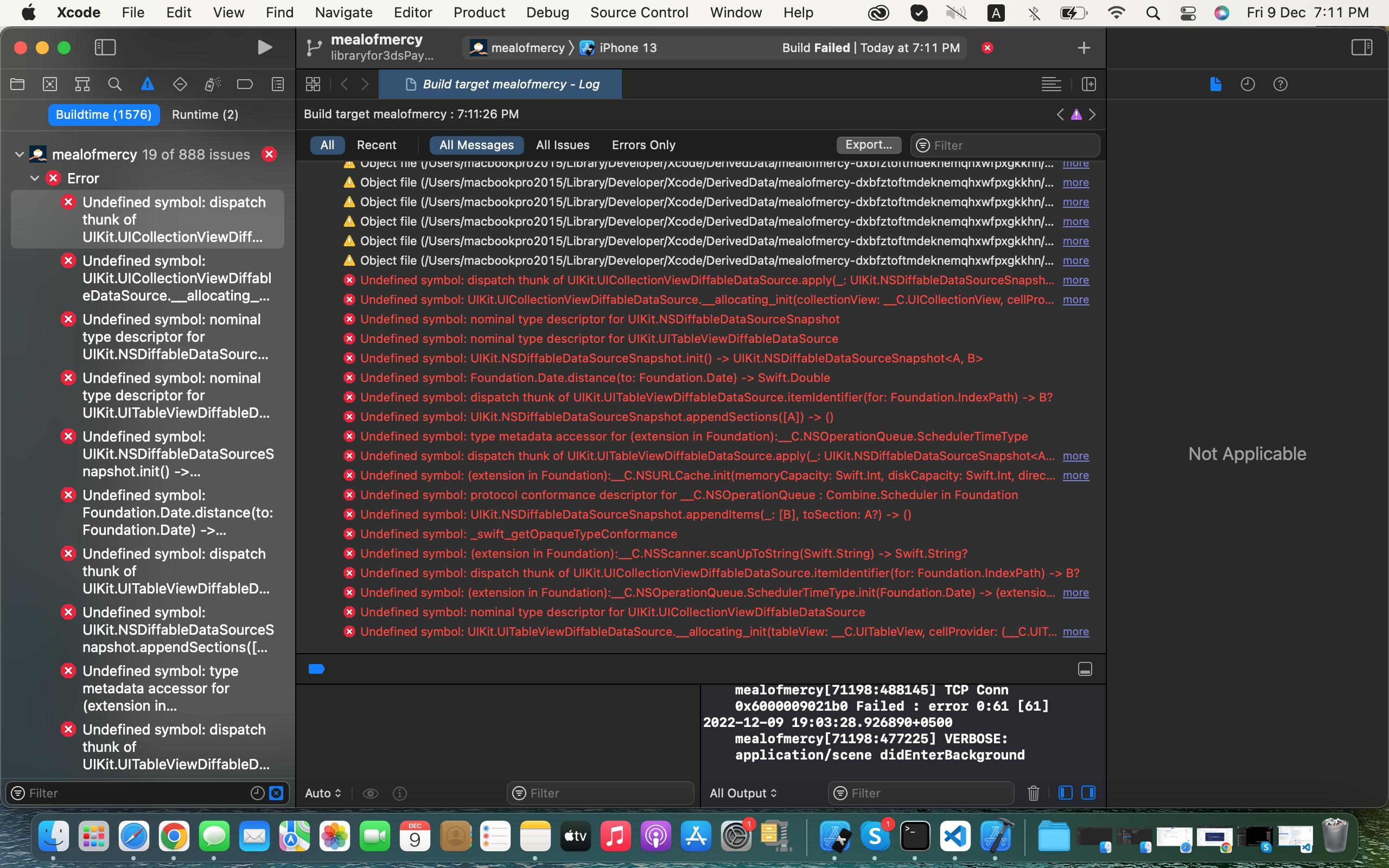This screenshot has width=1389, height=868.
Task: Expand the Error tree item
Action: click(35, 178)
